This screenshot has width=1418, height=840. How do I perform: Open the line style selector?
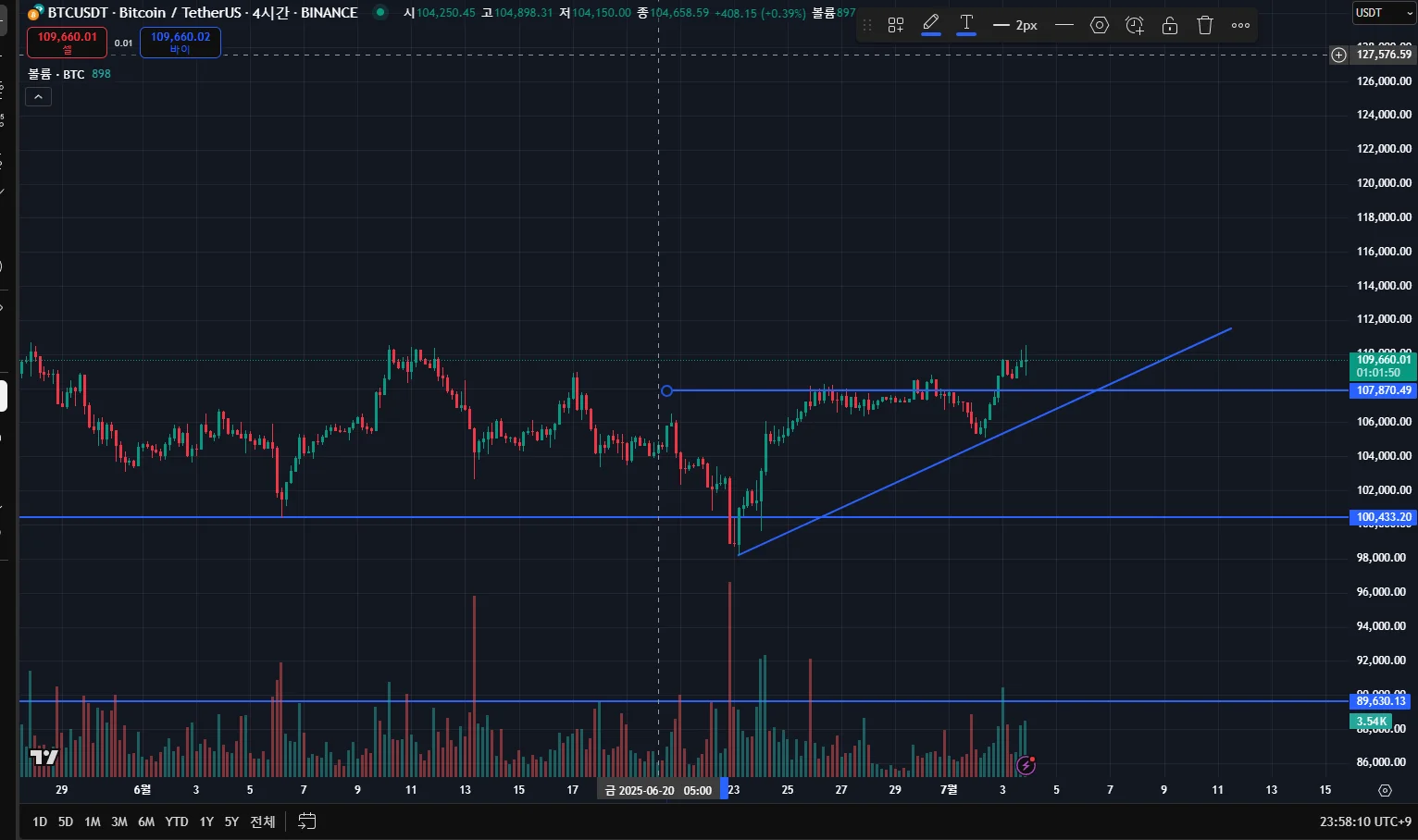[1064, 25]
